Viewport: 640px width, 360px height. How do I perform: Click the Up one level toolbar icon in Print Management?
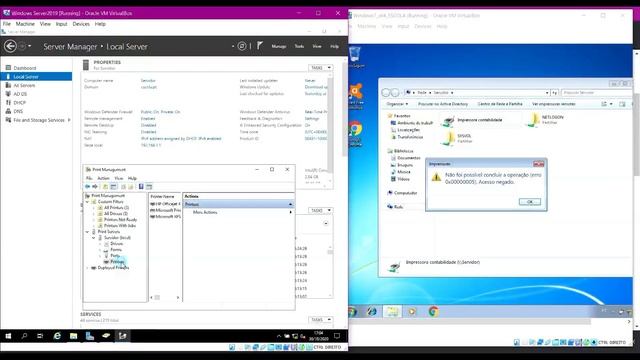coord(105,187)
